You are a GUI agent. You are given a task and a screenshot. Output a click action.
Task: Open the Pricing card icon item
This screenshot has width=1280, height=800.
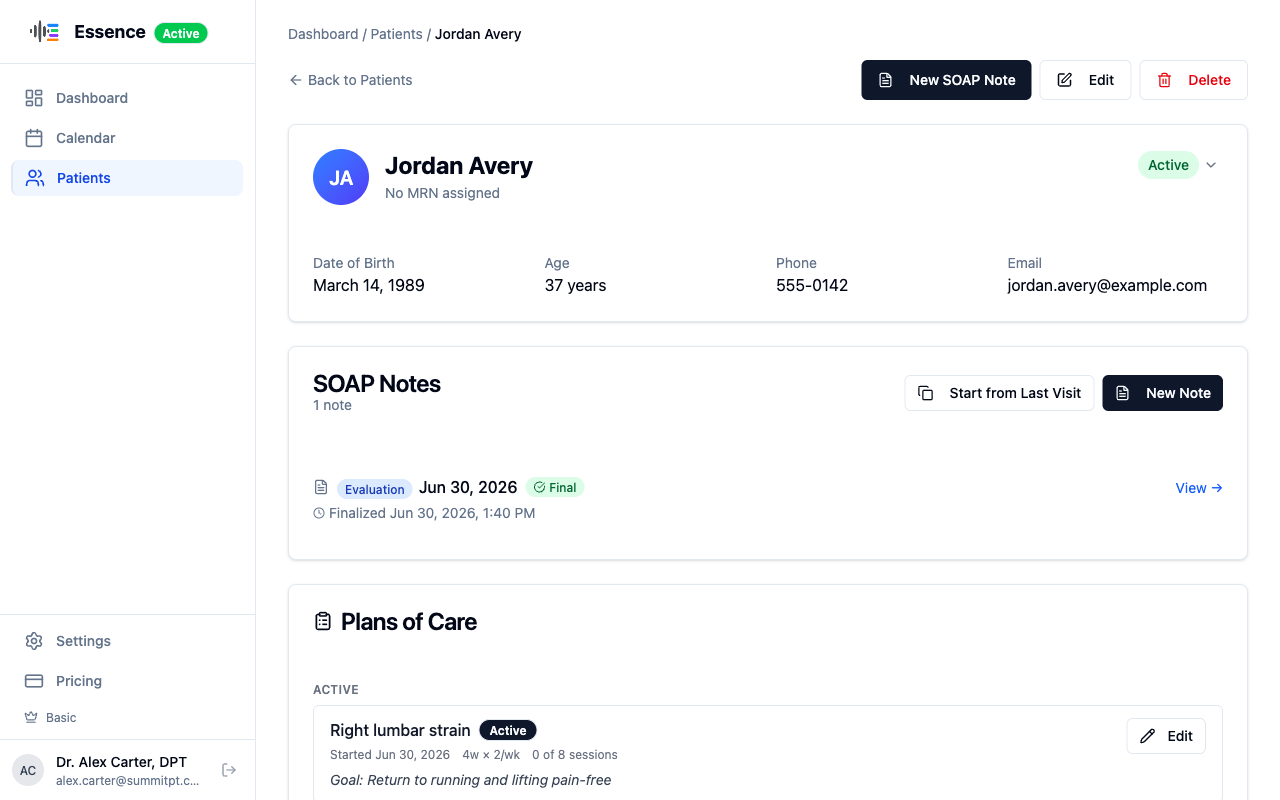coord(34,681)
